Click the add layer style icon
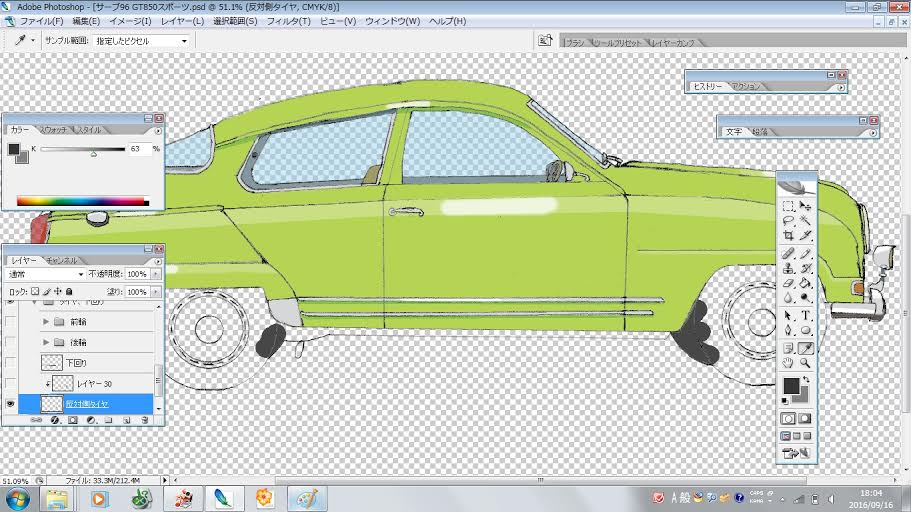 [55, 420]
